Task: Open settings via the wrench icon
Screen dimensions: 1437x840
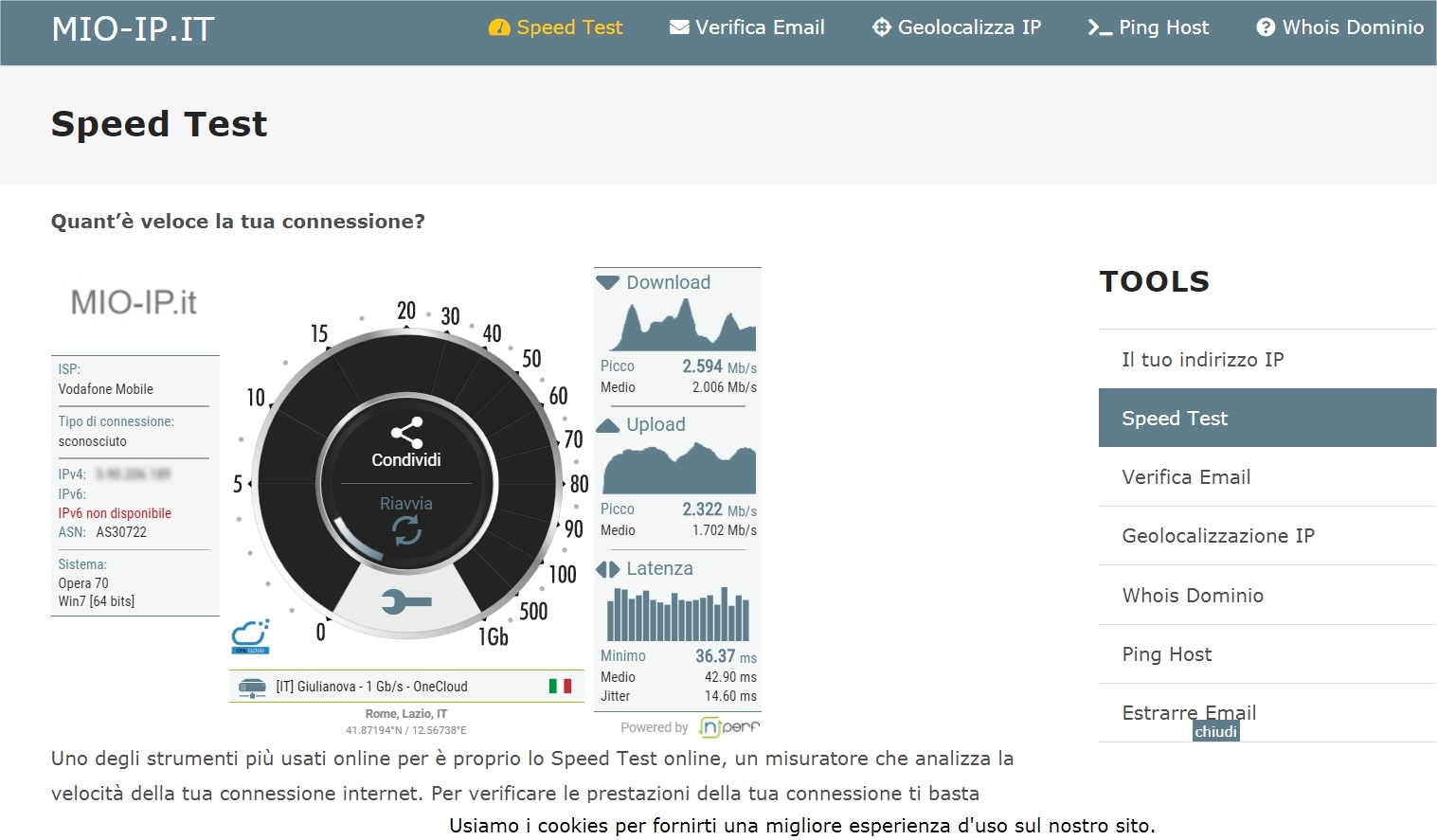Action: click(406, 601)
